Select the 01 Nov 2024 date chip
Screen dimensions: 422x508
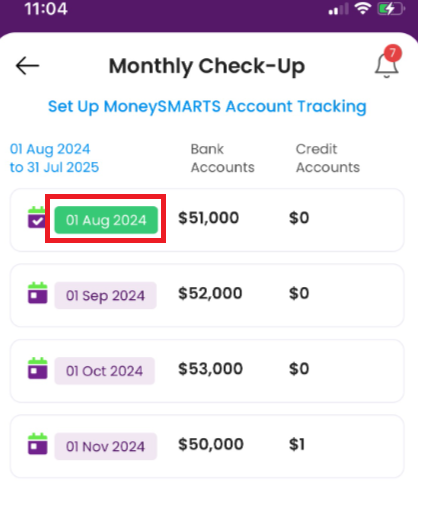pos(105,446)
